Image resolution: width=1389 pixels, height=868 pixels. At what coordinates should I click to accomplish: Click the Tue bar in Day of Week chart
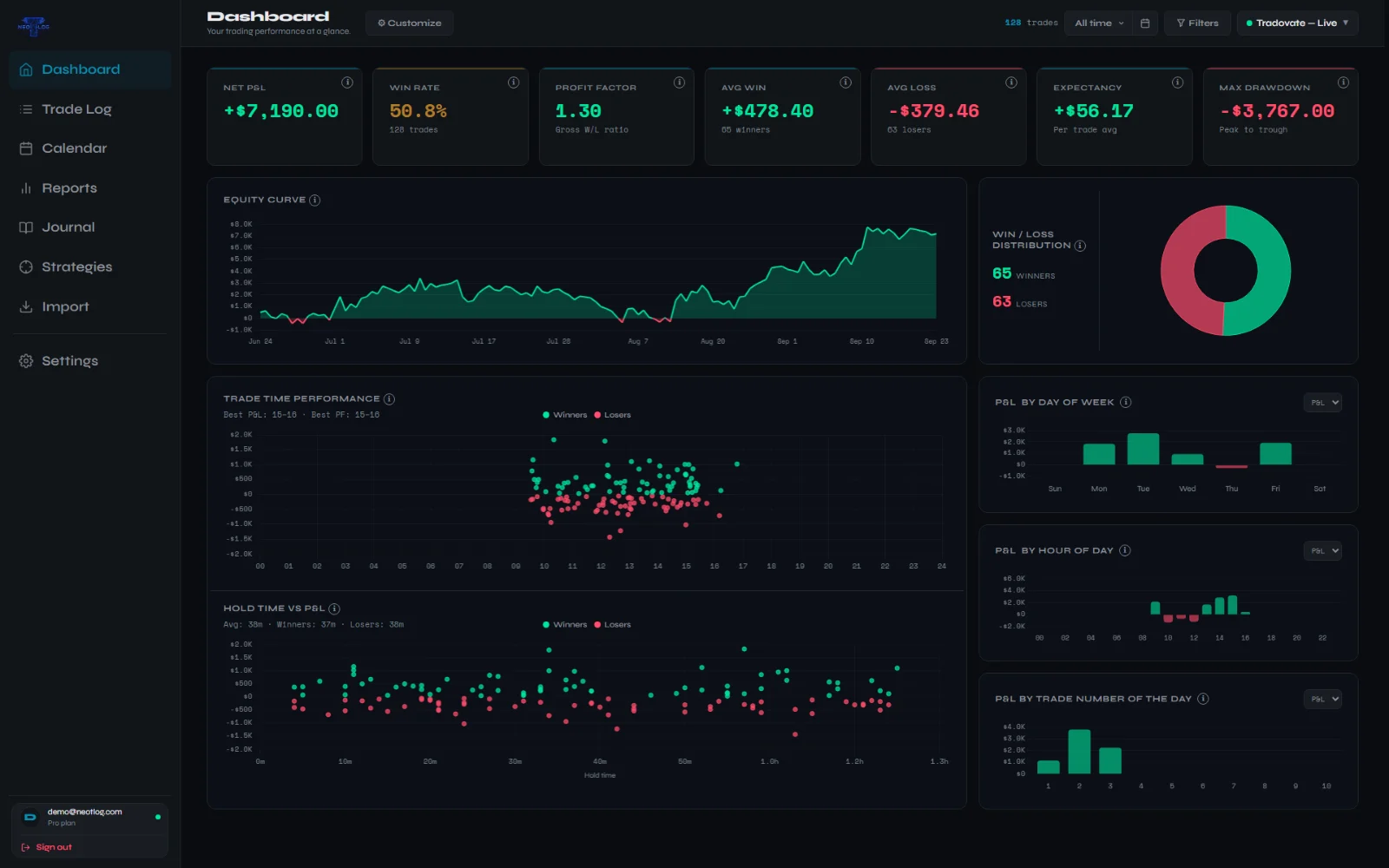[x=1142, y=449]
